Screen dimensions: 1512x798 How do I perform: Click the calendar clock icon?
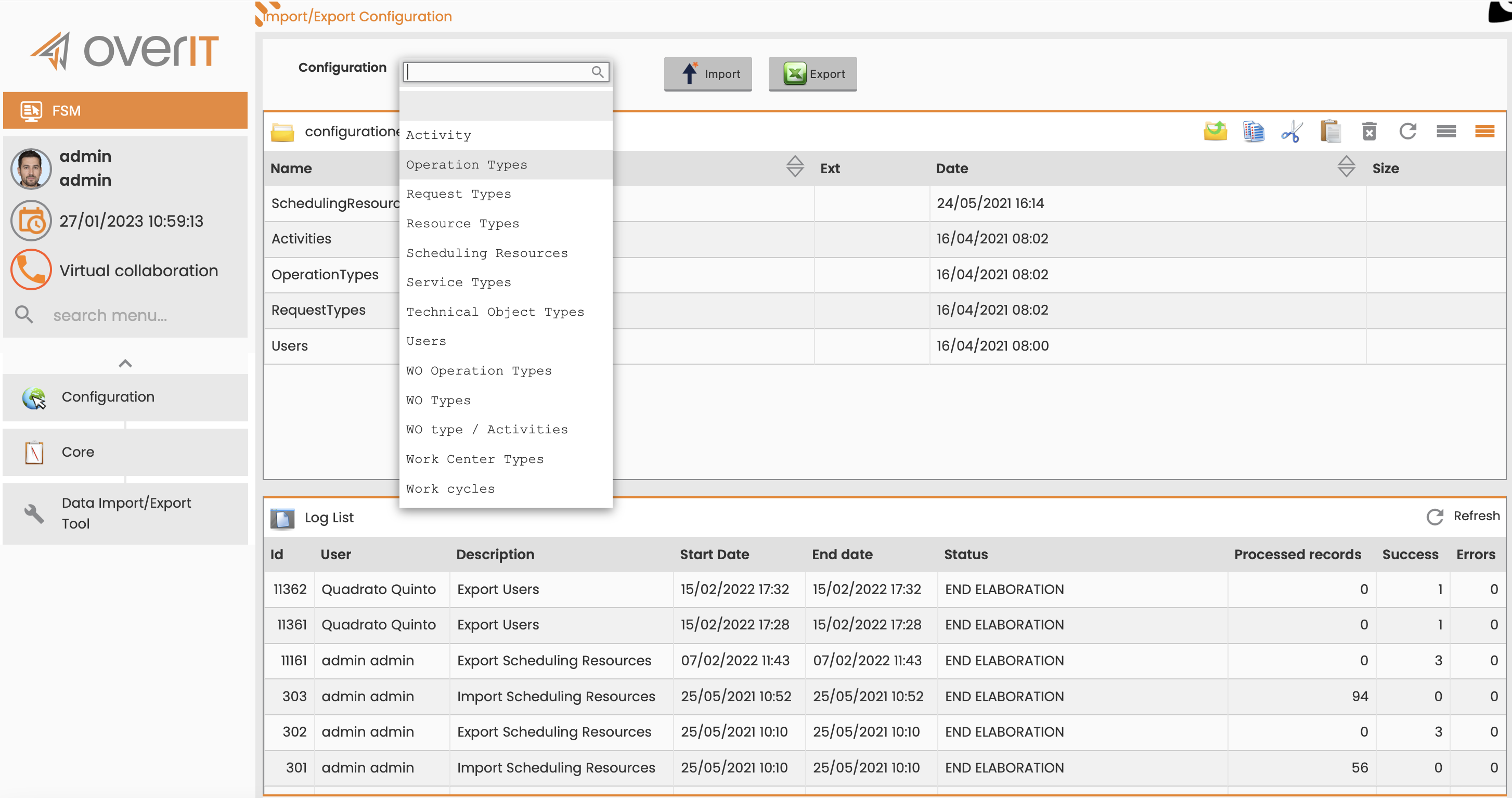[31, 222]
